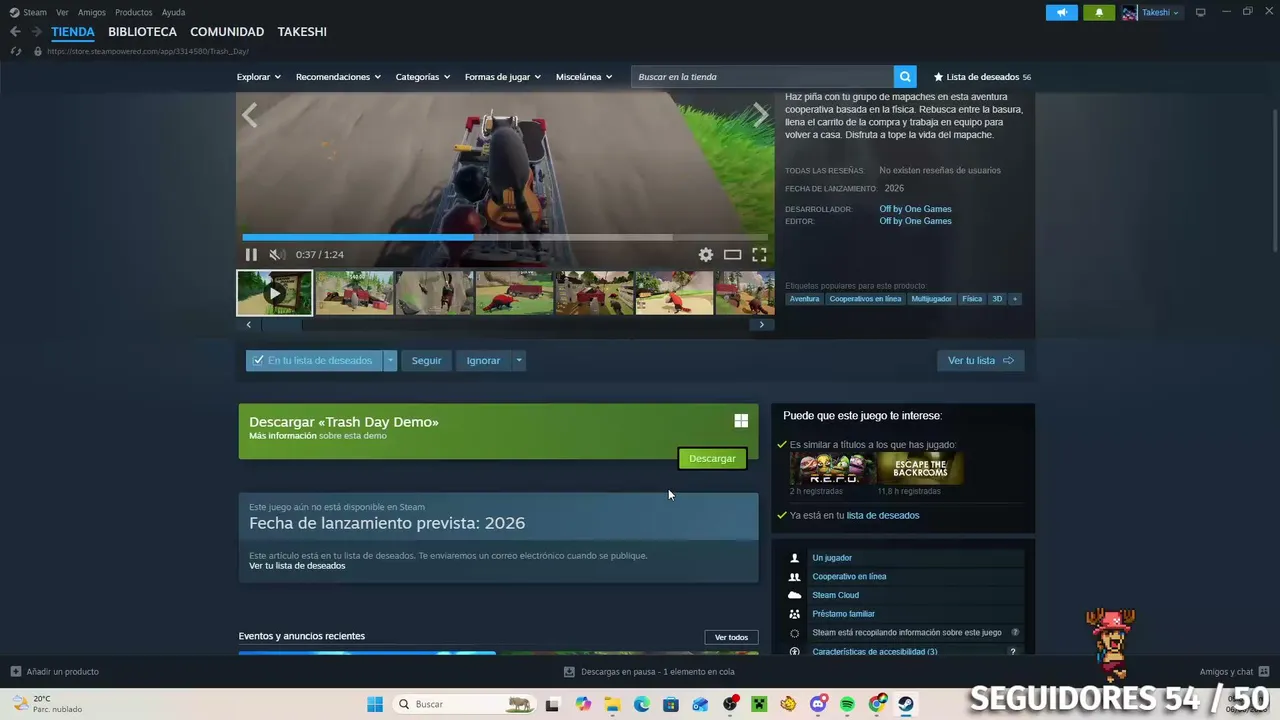Click 'Ver todos' events button
The height and width of the screenshot is (720, 1280).
731,637
